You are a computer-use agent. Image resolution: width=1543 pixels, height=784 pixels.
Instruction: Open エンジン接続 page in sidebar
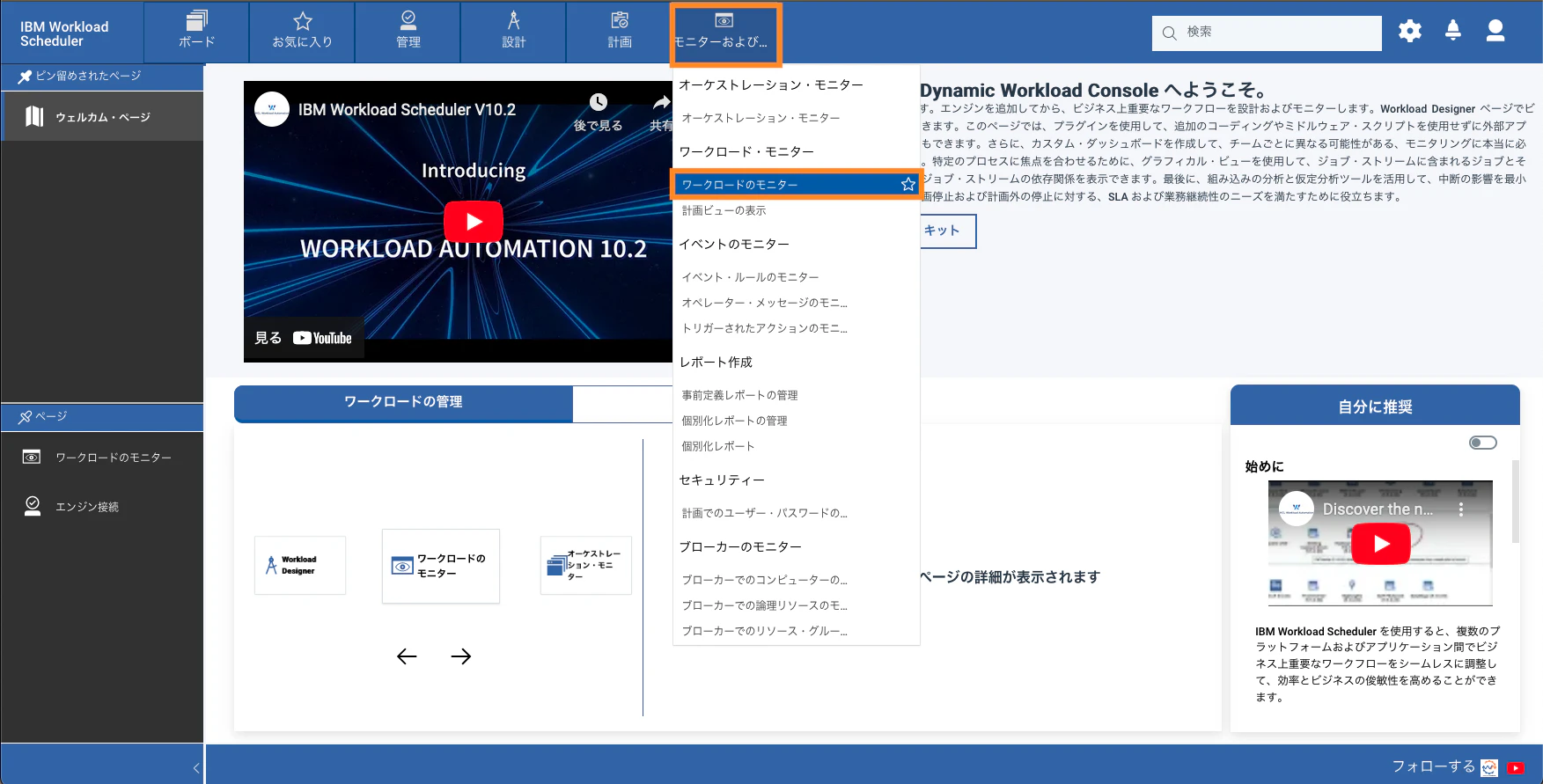(102, 507)
